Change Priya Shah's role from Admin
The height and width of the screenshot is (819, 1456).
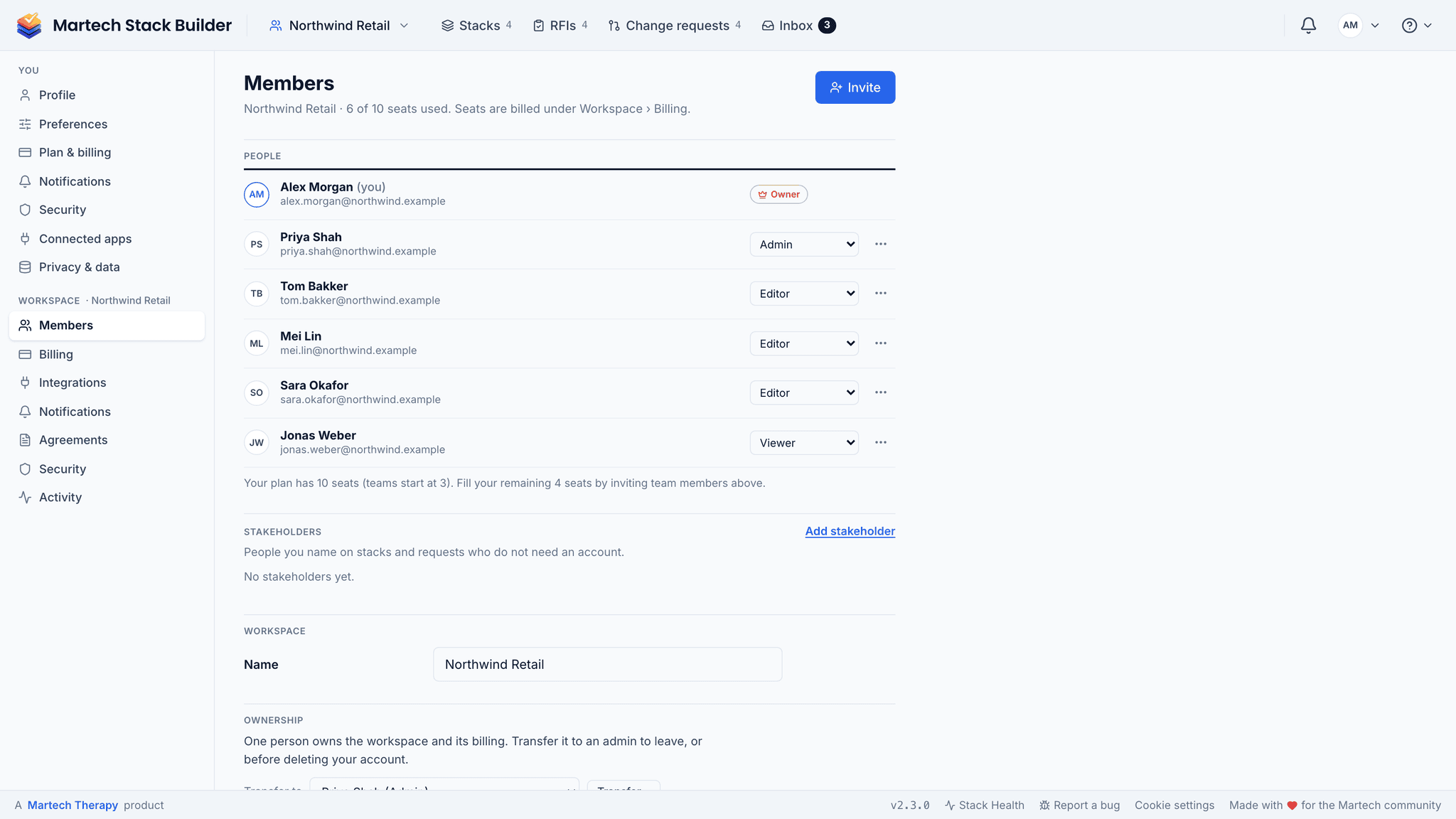[804, 244]
